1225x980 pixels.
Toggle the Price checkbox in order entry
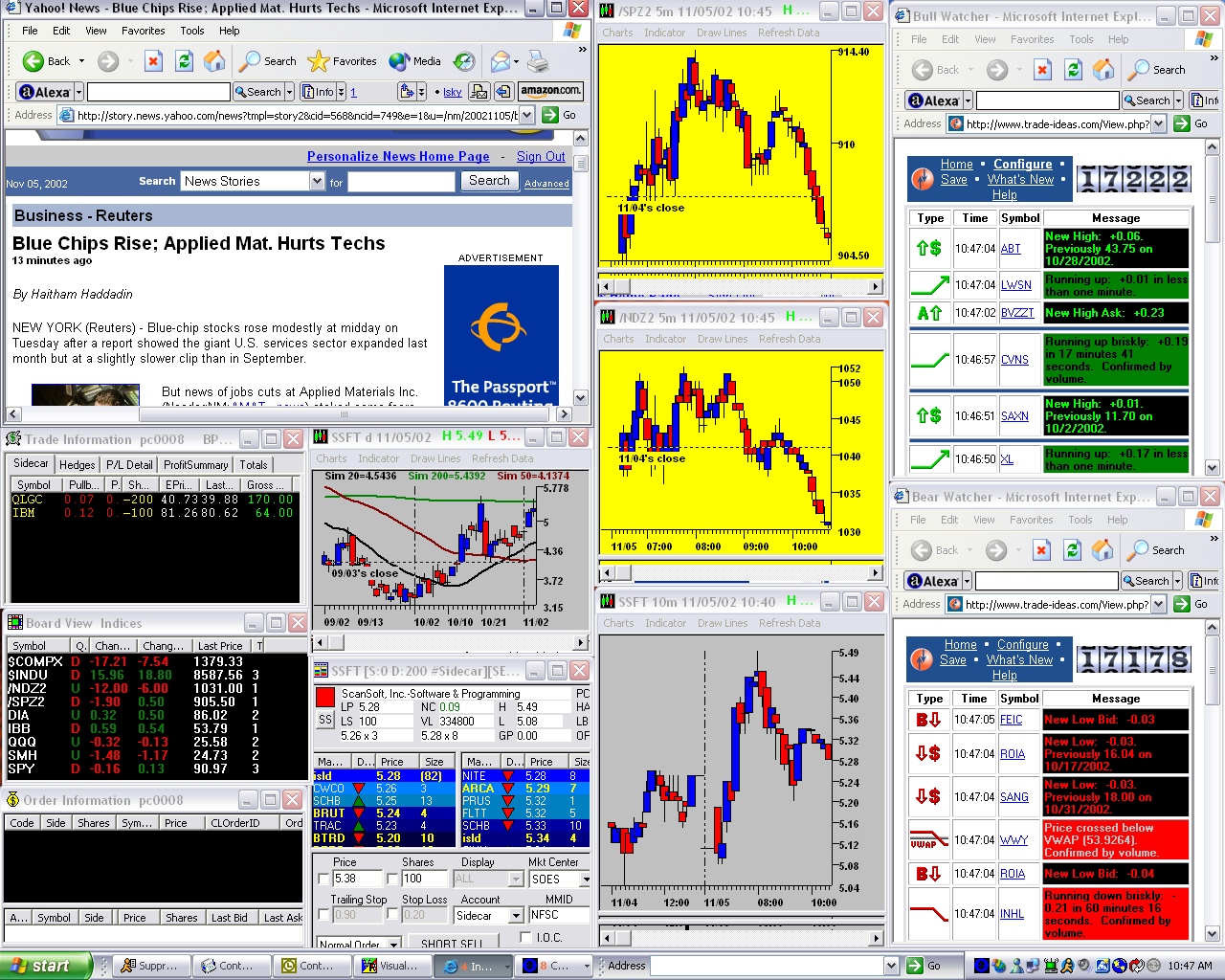(x=323, y=879)
